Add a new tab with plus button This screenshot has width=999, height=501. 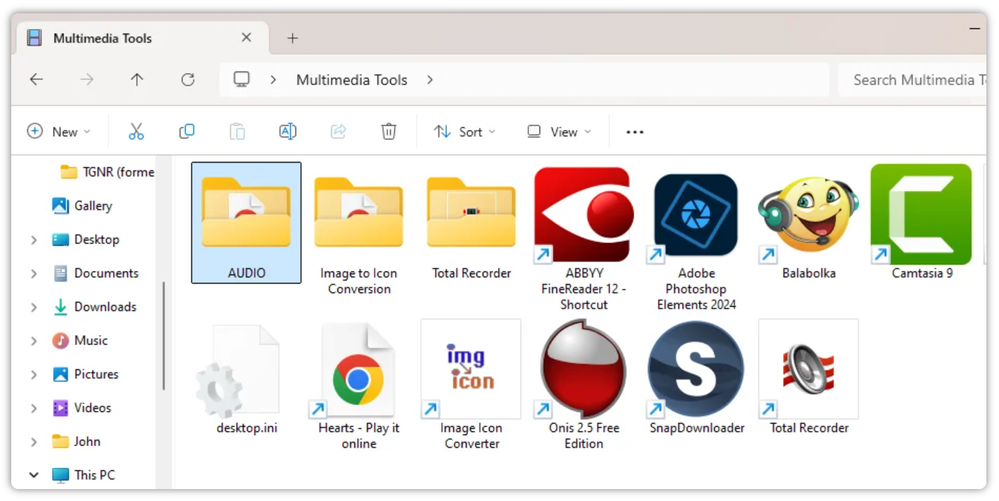click(292, 38)
